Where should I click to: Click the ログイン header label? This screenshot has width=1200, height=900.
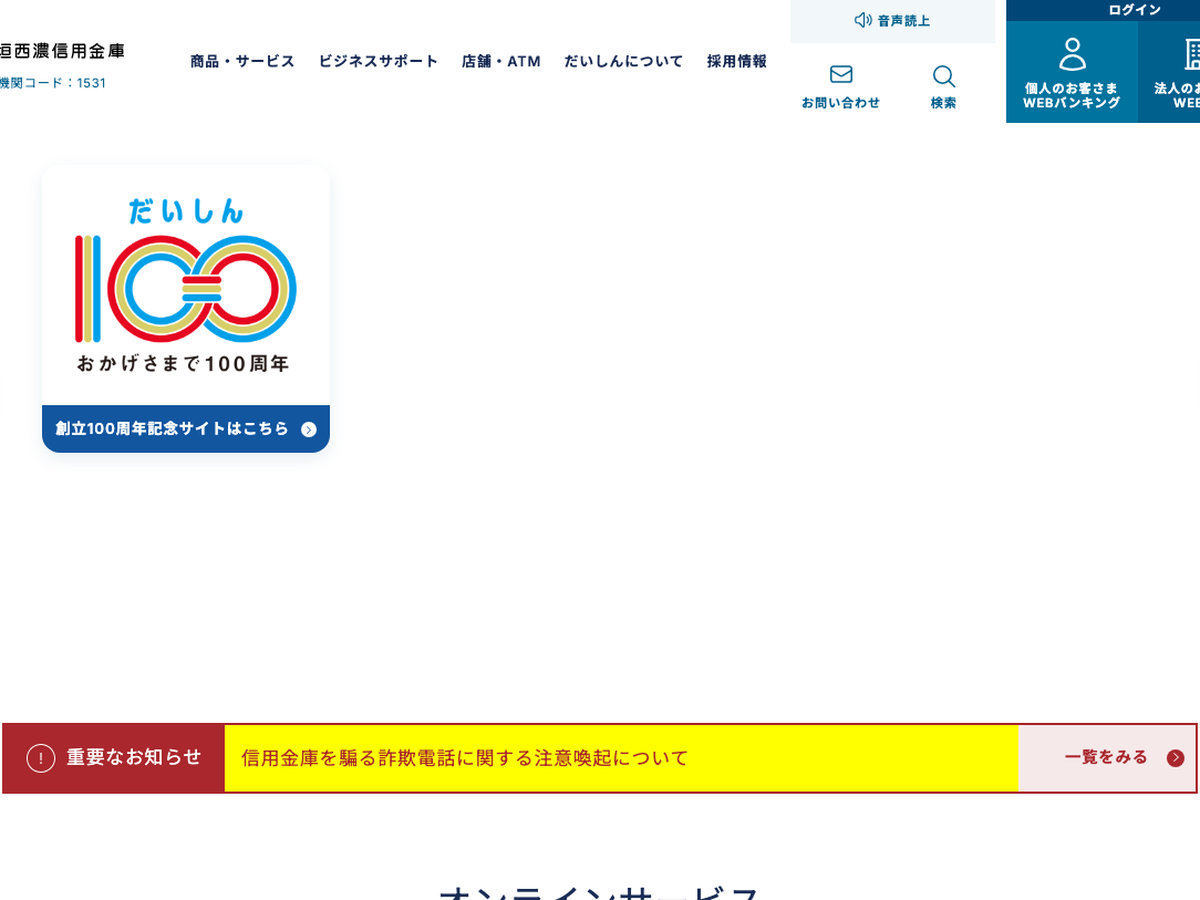pyautogui.click(x=1134, y=10)
